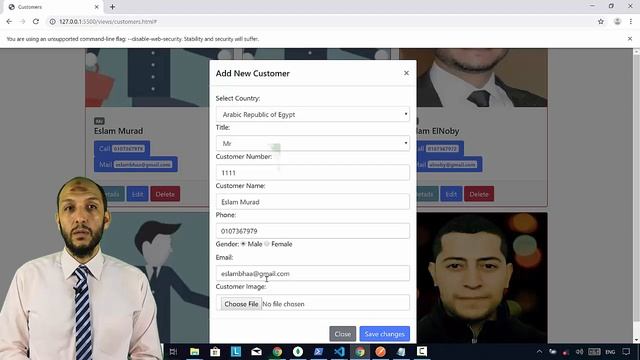Open the Select Country dropdown

(x=313, y=114)
